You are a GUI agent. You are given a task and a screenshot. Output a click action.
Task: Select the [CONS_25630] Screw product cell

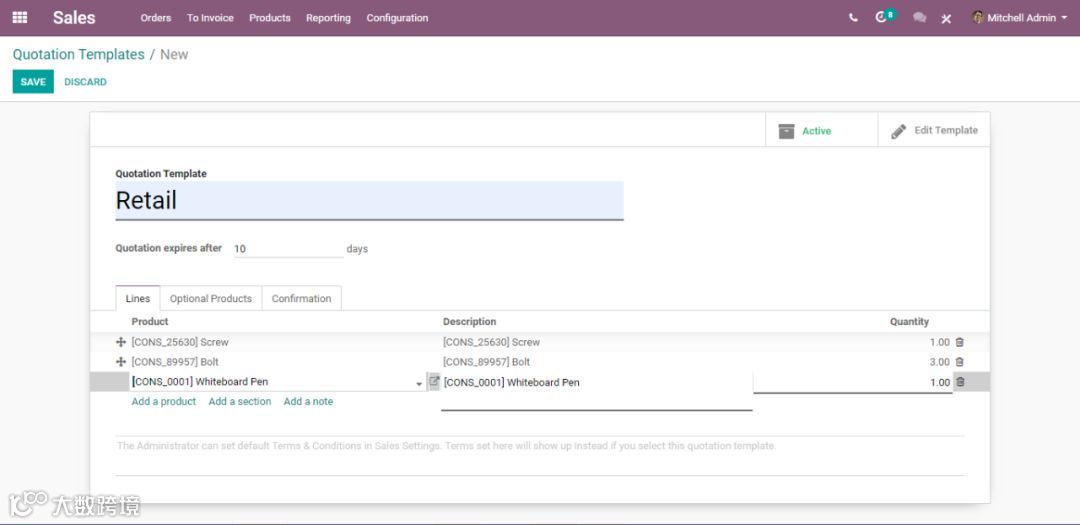coord(180,342)
